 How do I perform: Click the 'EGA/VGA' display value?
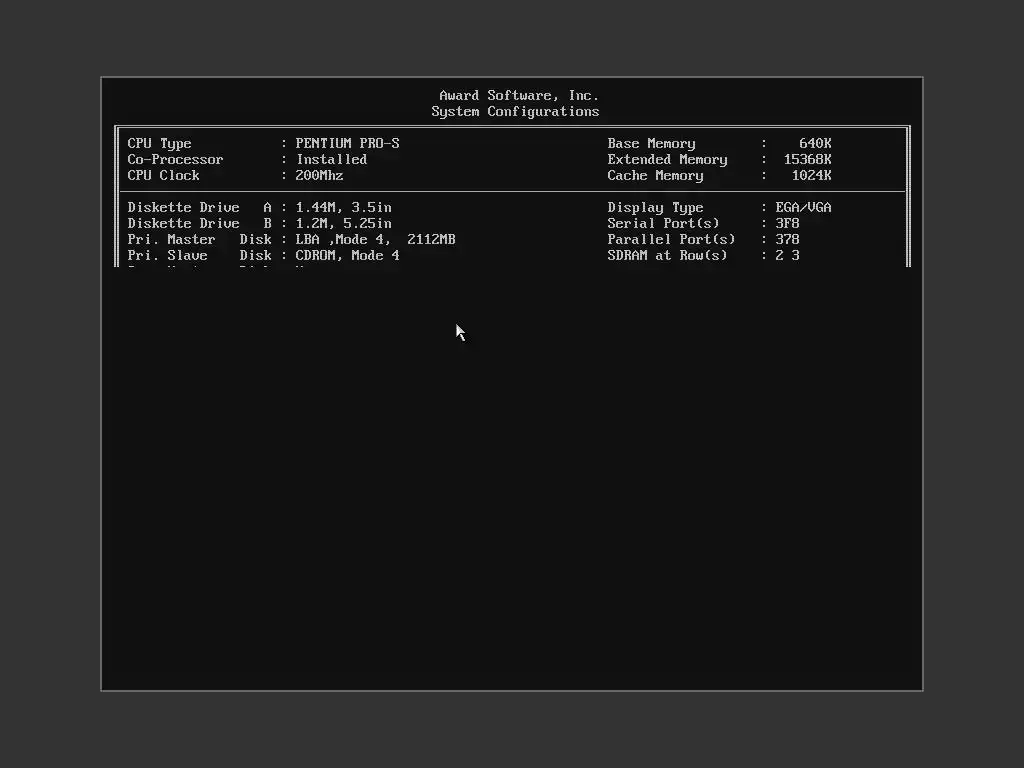click(x=803, y=208)
